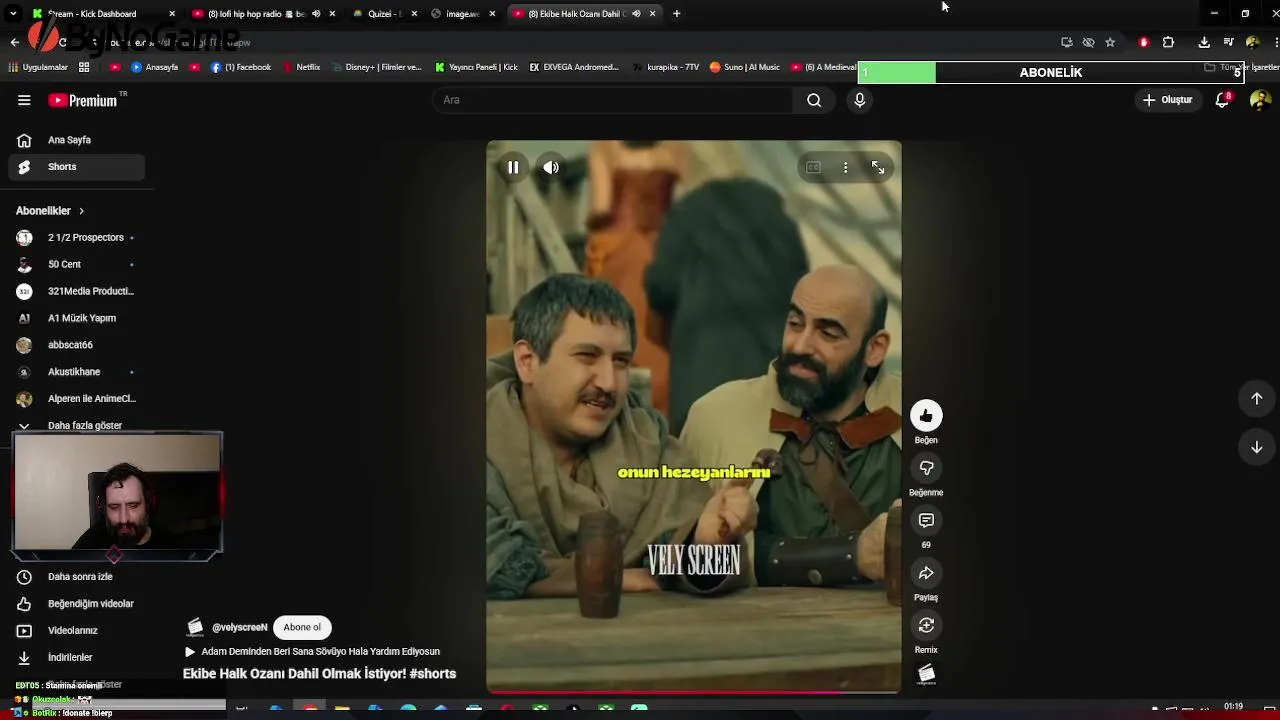The width and height of the screenshot is (1280, 720).
Task: Open a new browser tab
Action: 677,14
